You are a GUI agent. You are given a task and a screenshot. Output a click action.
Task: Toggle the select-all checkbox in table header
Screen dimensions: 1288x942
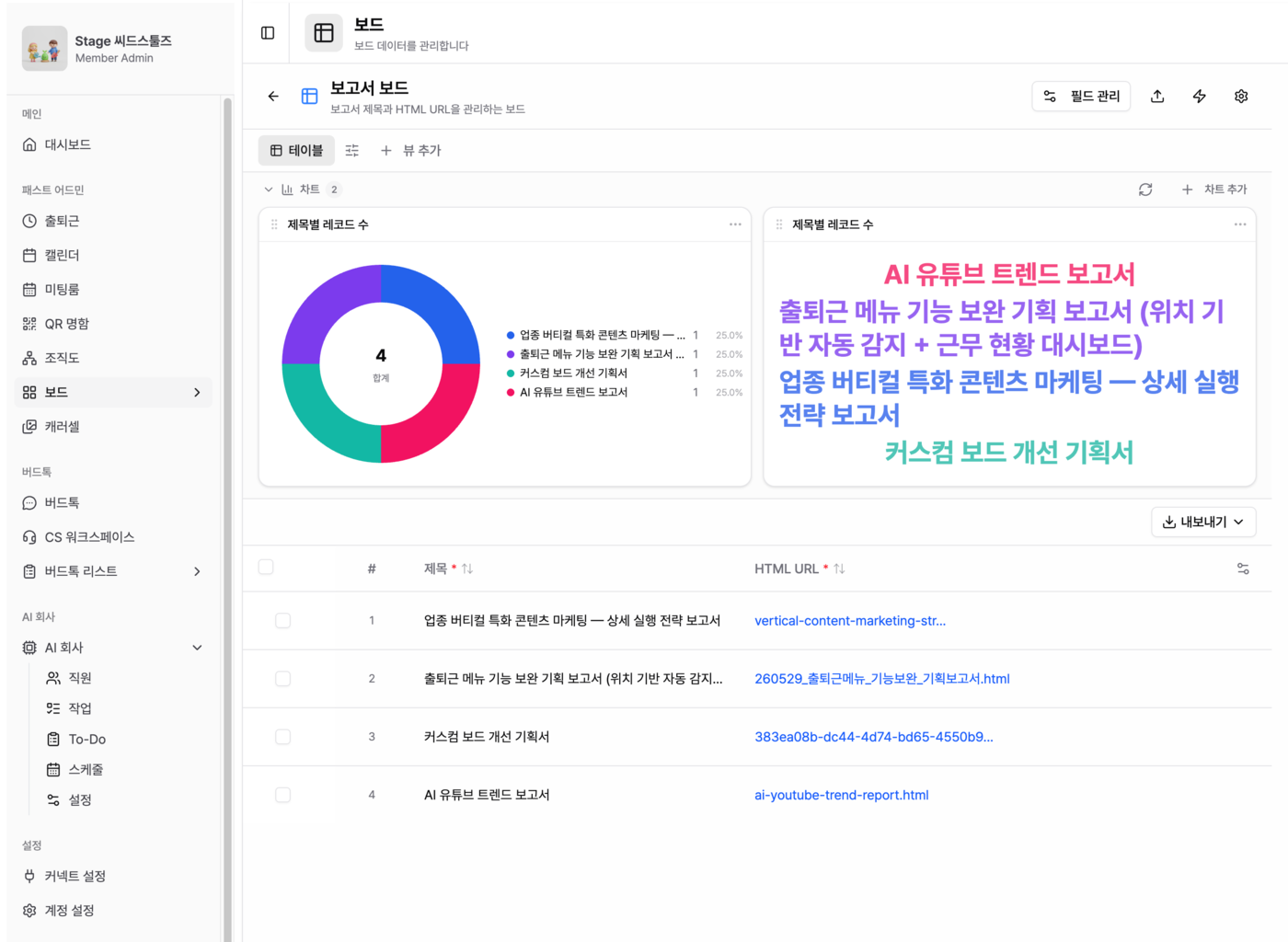266,567
